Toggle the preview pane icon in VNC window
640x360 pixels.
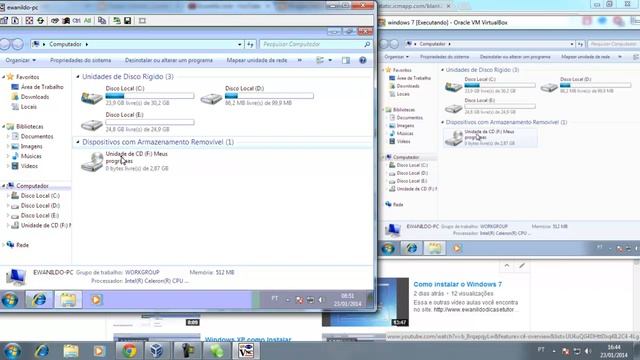tap(346, 60)
